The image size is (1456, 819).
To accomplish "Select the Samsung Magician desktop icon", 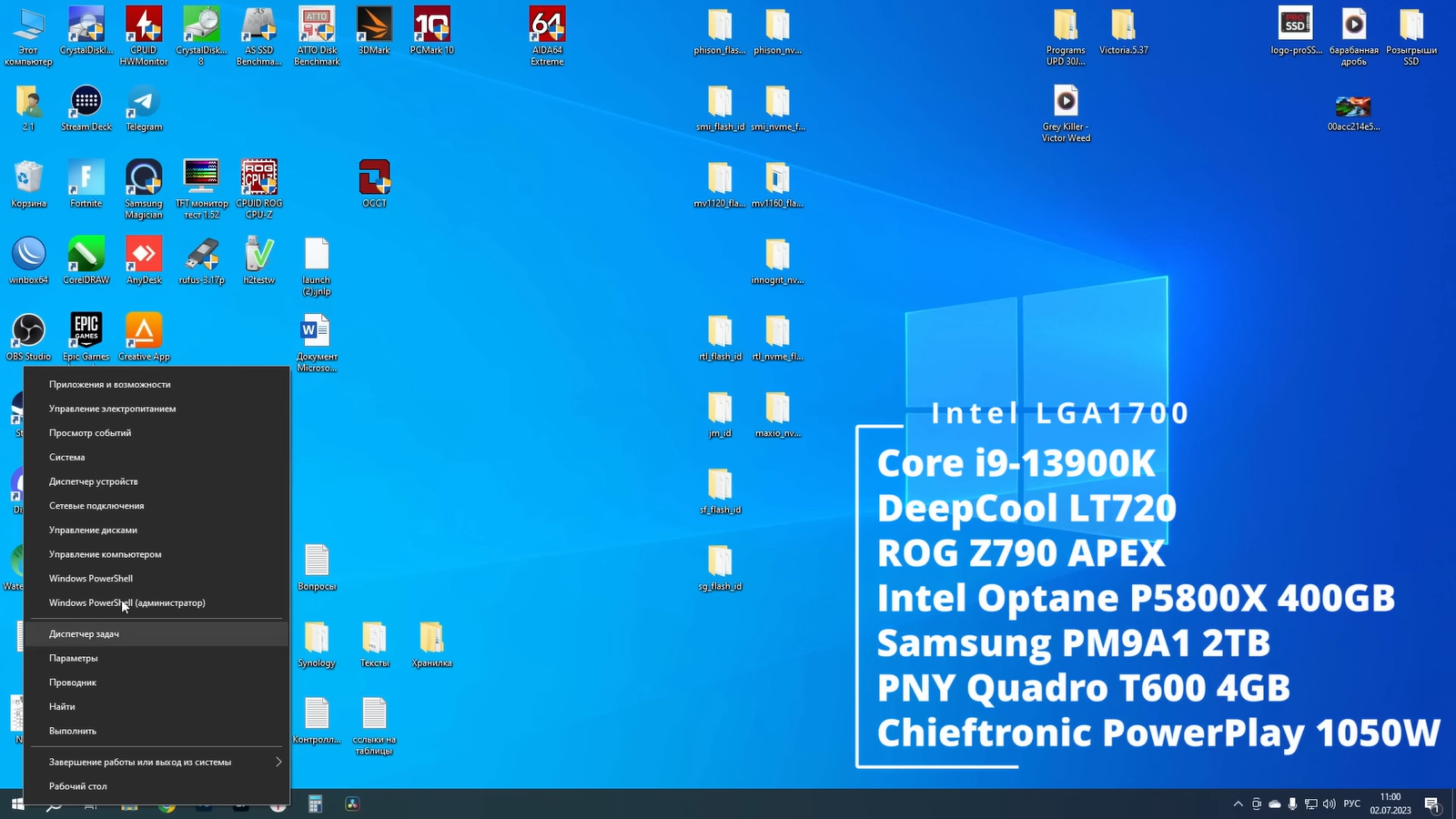I will pyautogui.click(x=144, y=179).
